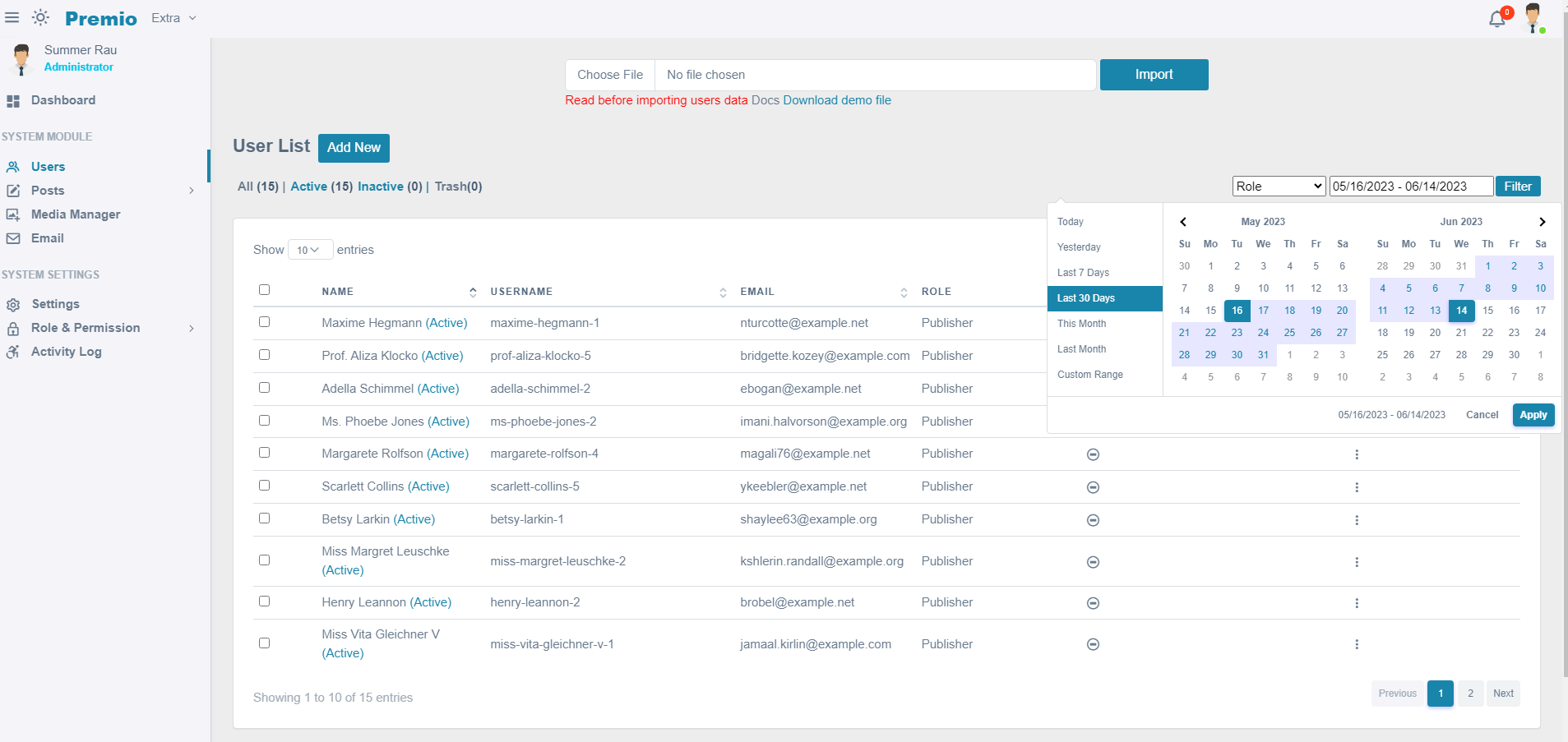Open Email from the sidebar
Screen dimensions: 1568x742
[x=47, y=238]
